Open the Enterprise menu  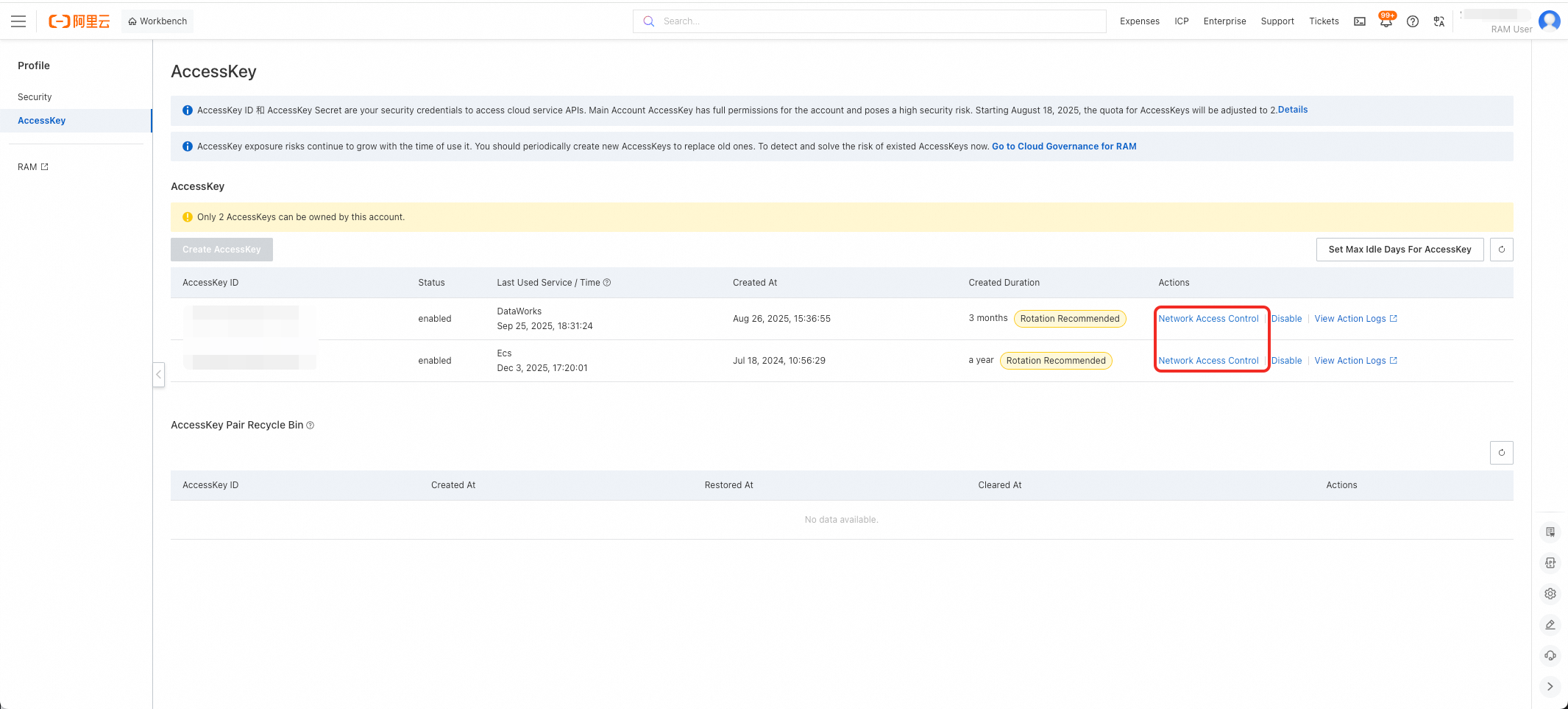tap(1224, 21)
